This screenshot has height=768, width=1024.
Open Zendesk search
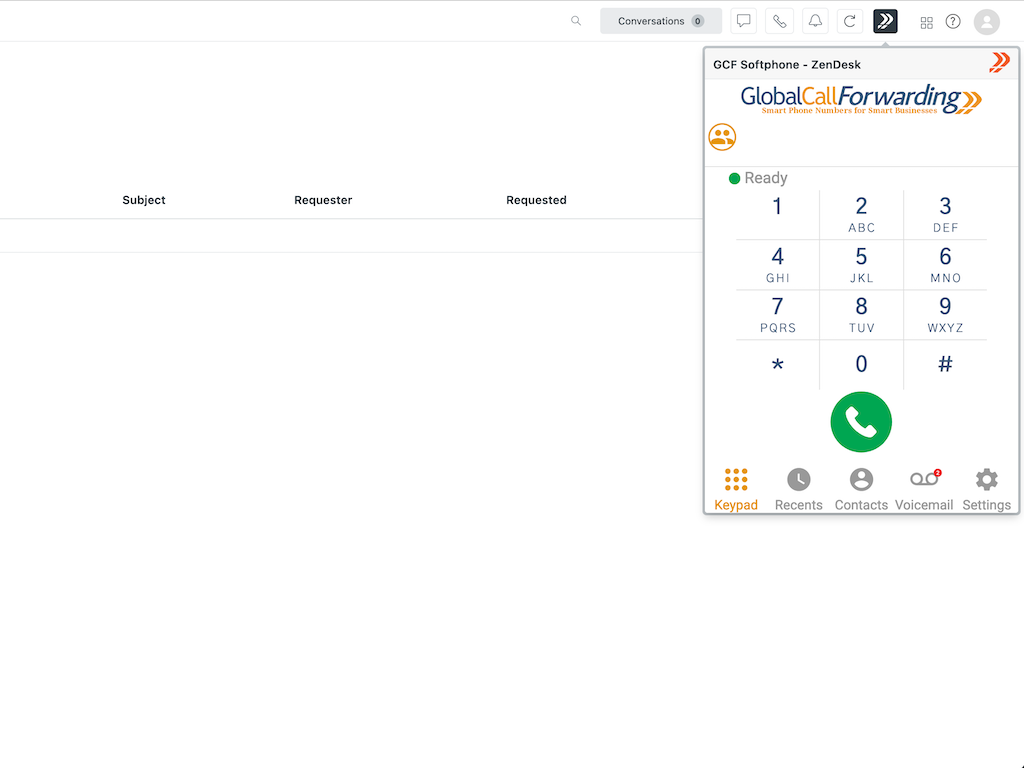coord(575,21)
